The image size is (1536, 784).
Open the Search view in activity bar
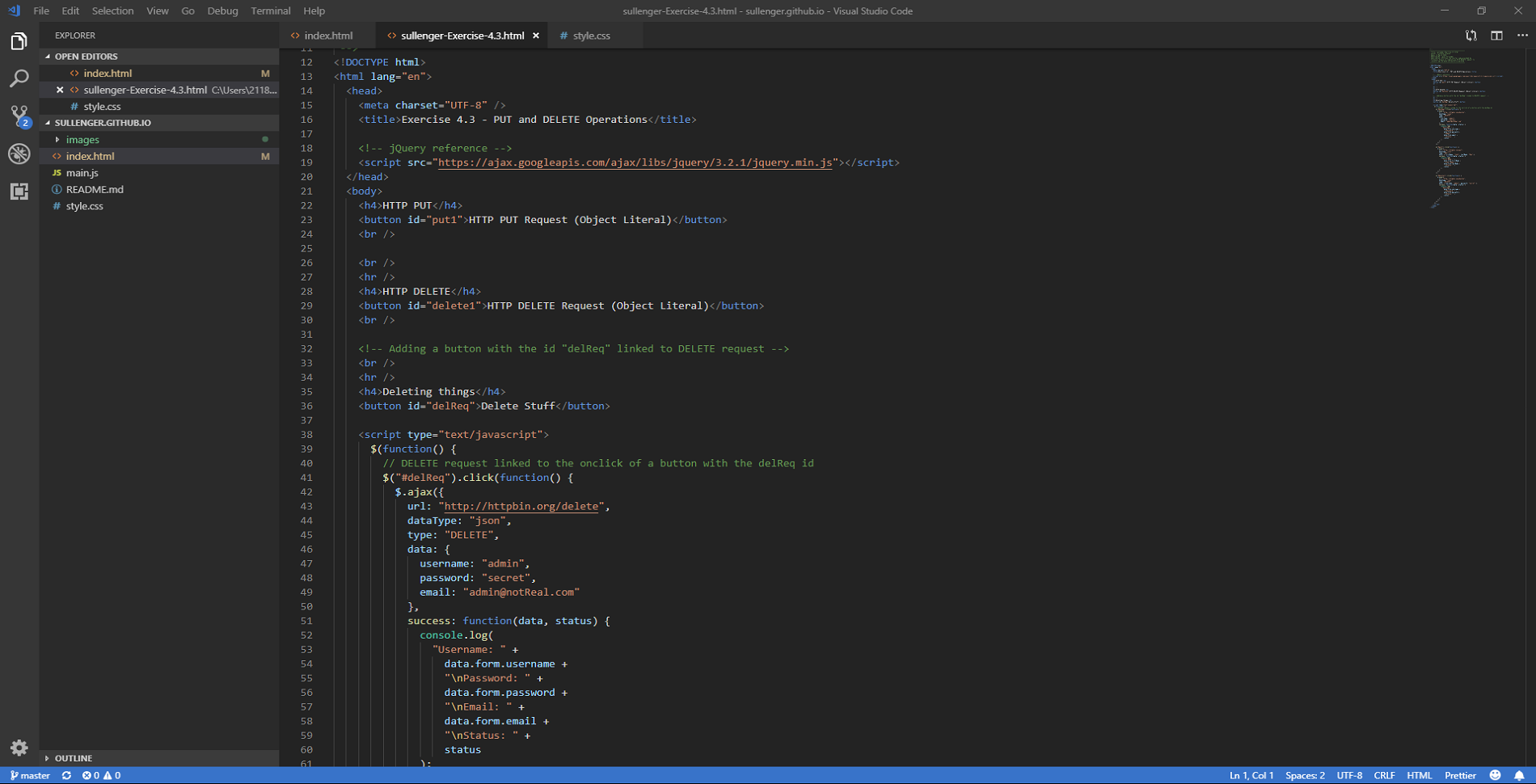(x=19, y=78)
